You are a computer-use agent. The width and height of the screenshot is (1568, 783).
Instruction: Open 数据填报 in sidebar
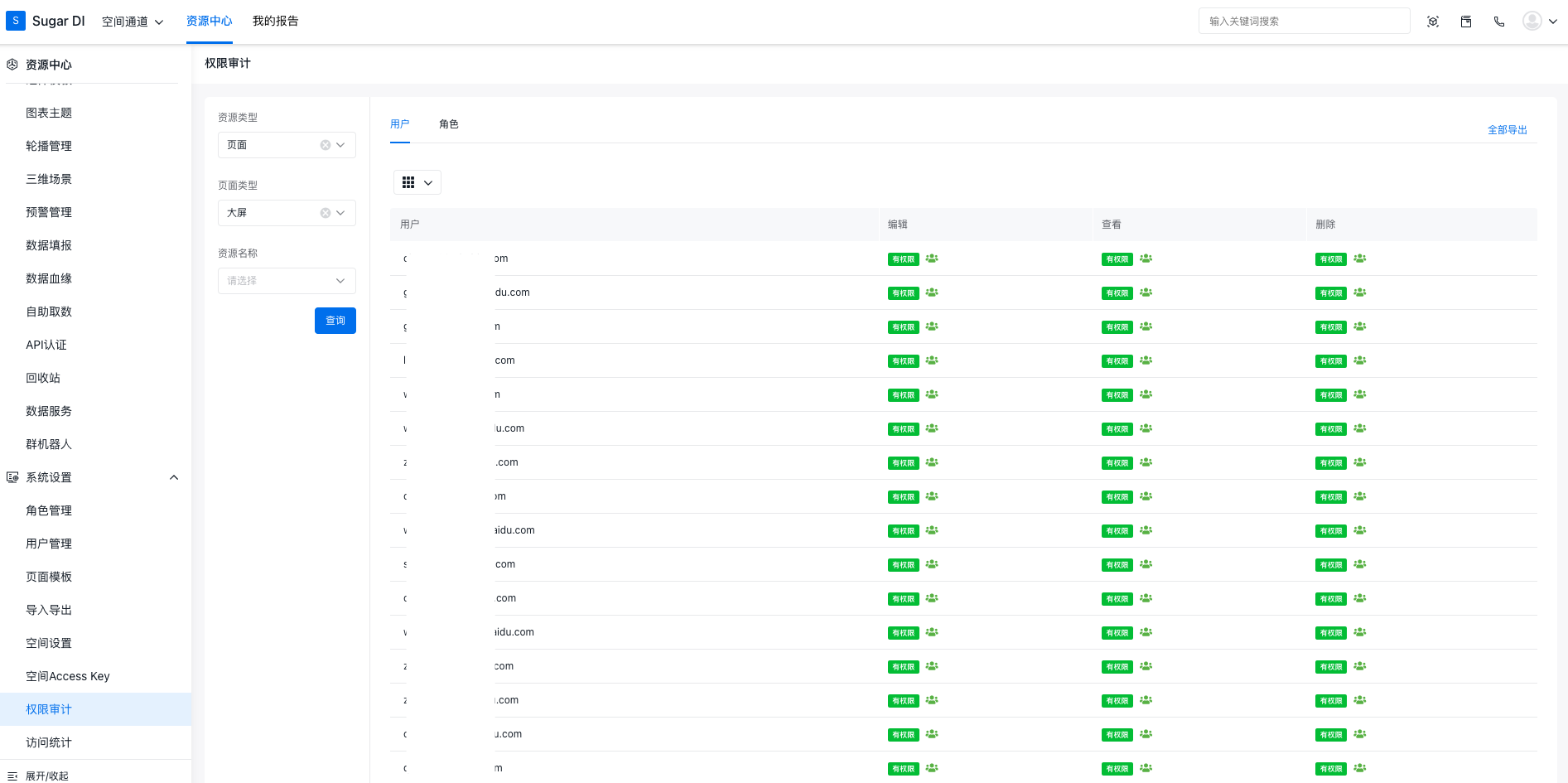point(49,245)
